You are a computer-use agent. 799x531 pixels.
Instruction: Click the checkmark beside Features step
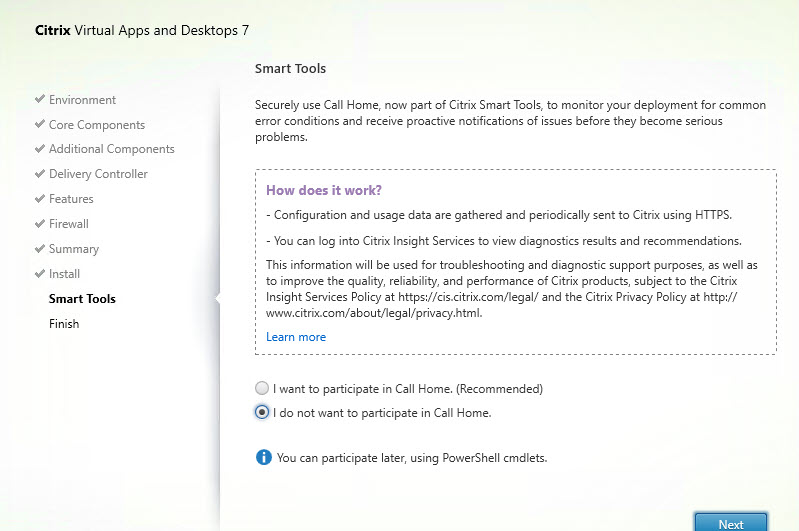pos(39,199)
